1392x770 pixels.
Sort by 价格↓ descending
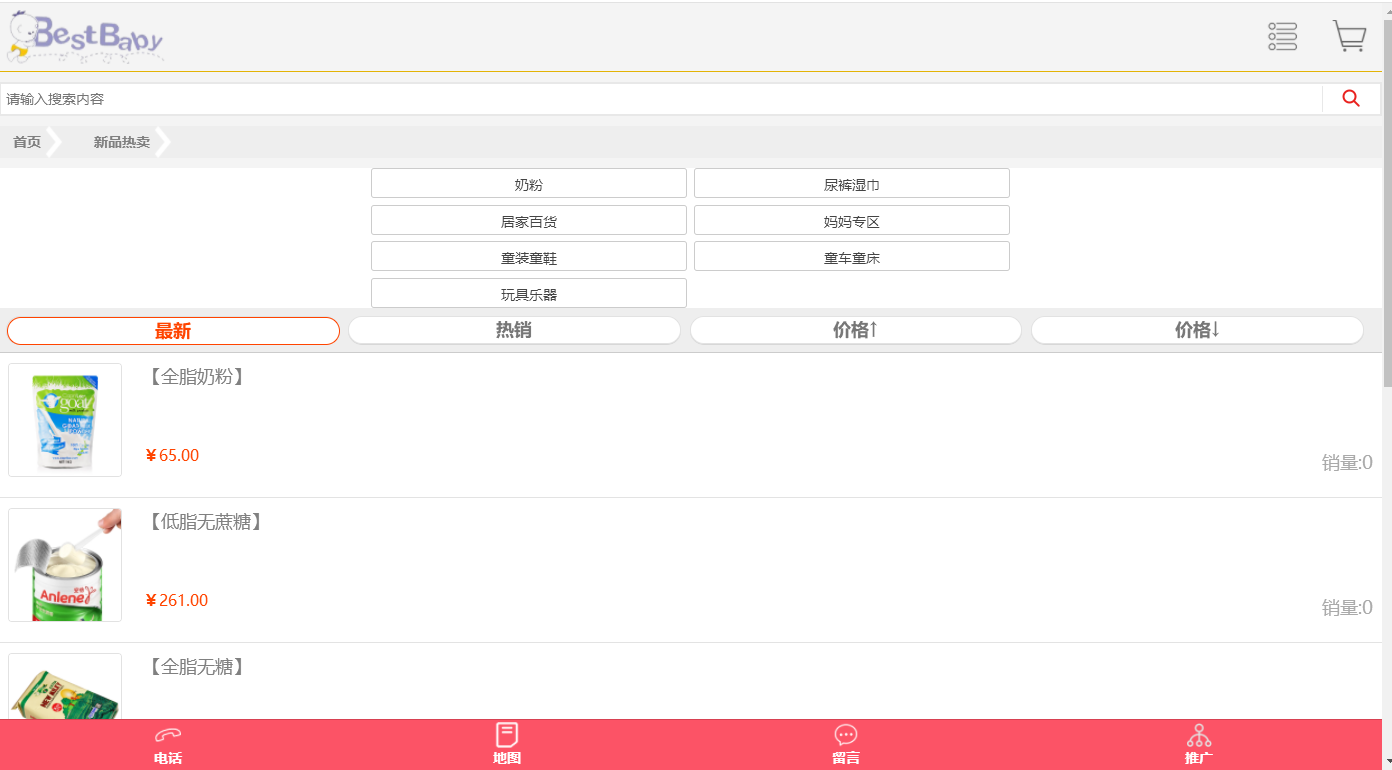tap(1197, 331)
